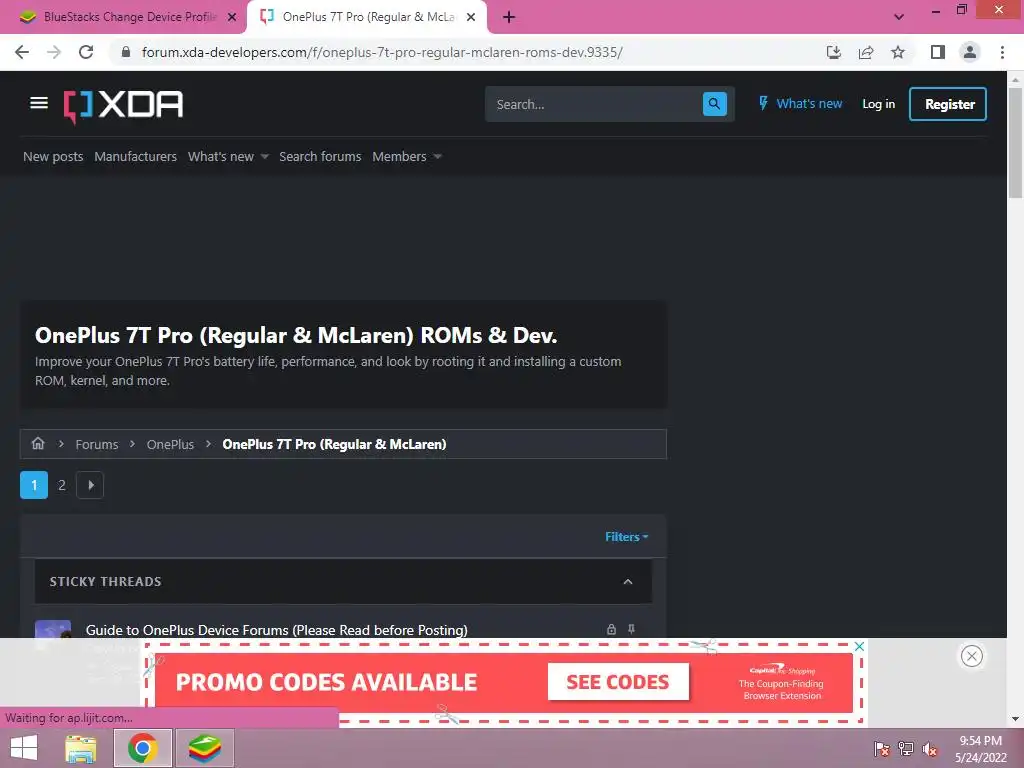This screenshot has width=1024, height=768.
Task: Open the OnePlus breadcrumb link
Action: [x=170, y=444]
